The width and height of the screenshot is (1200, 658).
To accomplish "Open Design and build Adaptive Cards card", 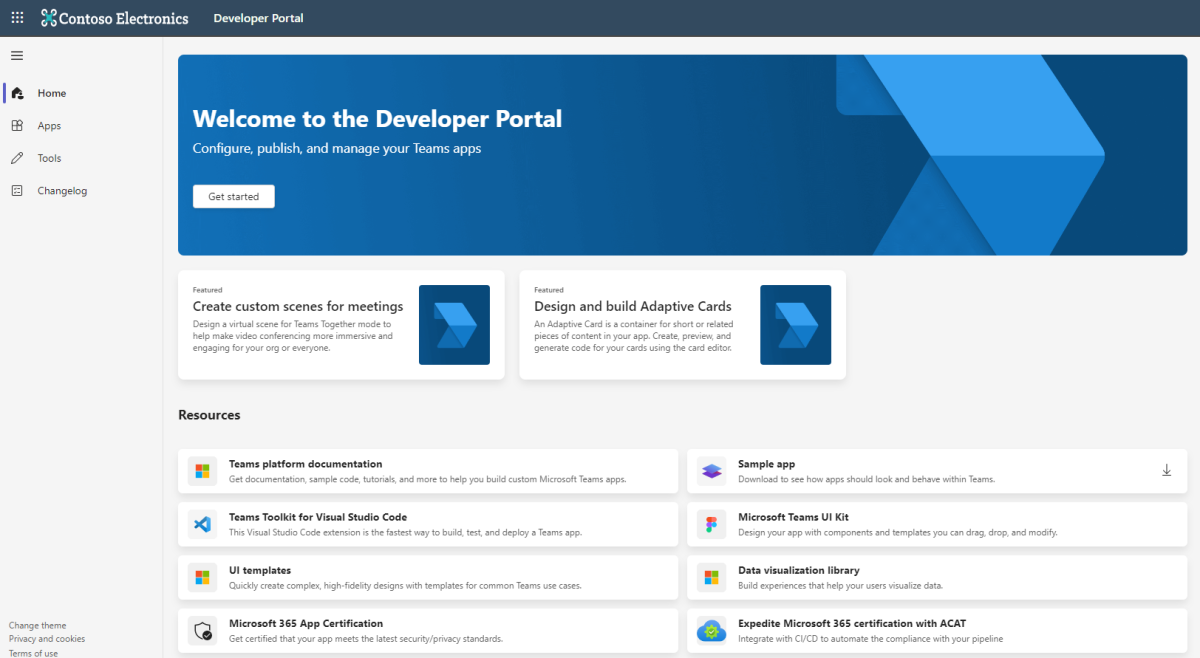I will click(x=682, y=325).
